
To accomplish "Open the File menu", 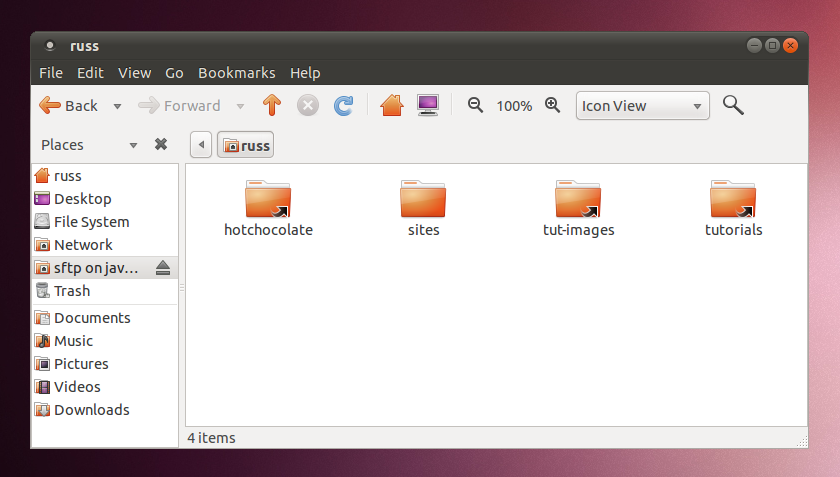I will tap(51, 73).
